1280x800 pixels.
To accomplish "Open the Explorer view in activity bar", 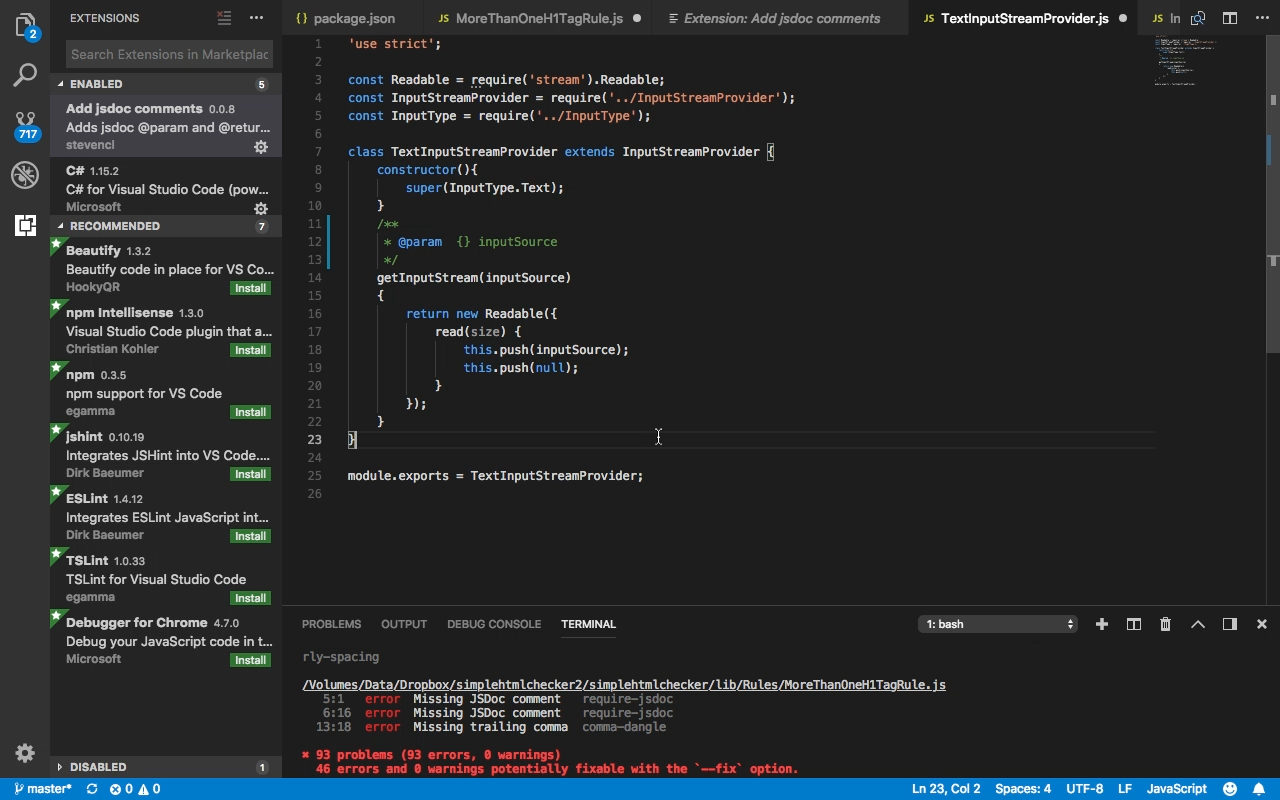I will point(25,25).
